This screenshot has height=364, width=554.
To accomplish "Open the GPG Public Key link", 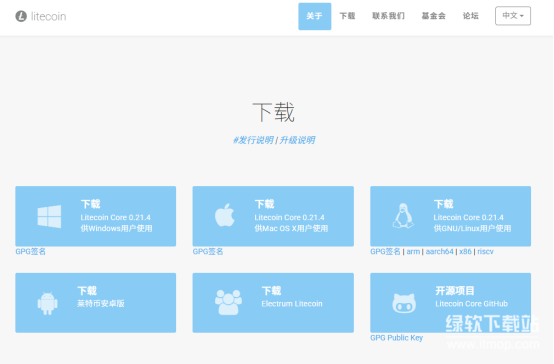I will pos(396,338).
